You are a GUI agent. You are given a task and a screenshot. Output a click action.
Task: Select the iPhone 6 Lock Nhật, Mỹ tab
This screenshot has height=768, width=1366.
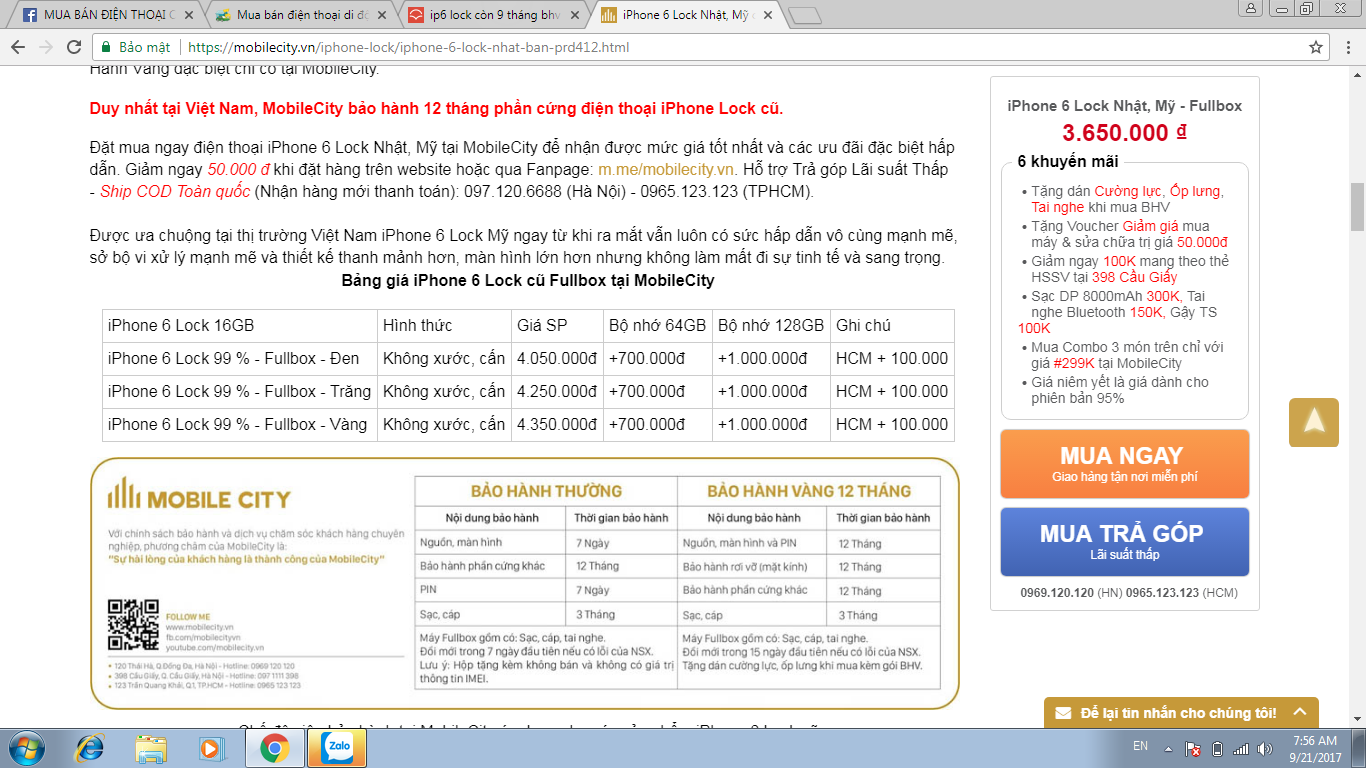point(679,15)
